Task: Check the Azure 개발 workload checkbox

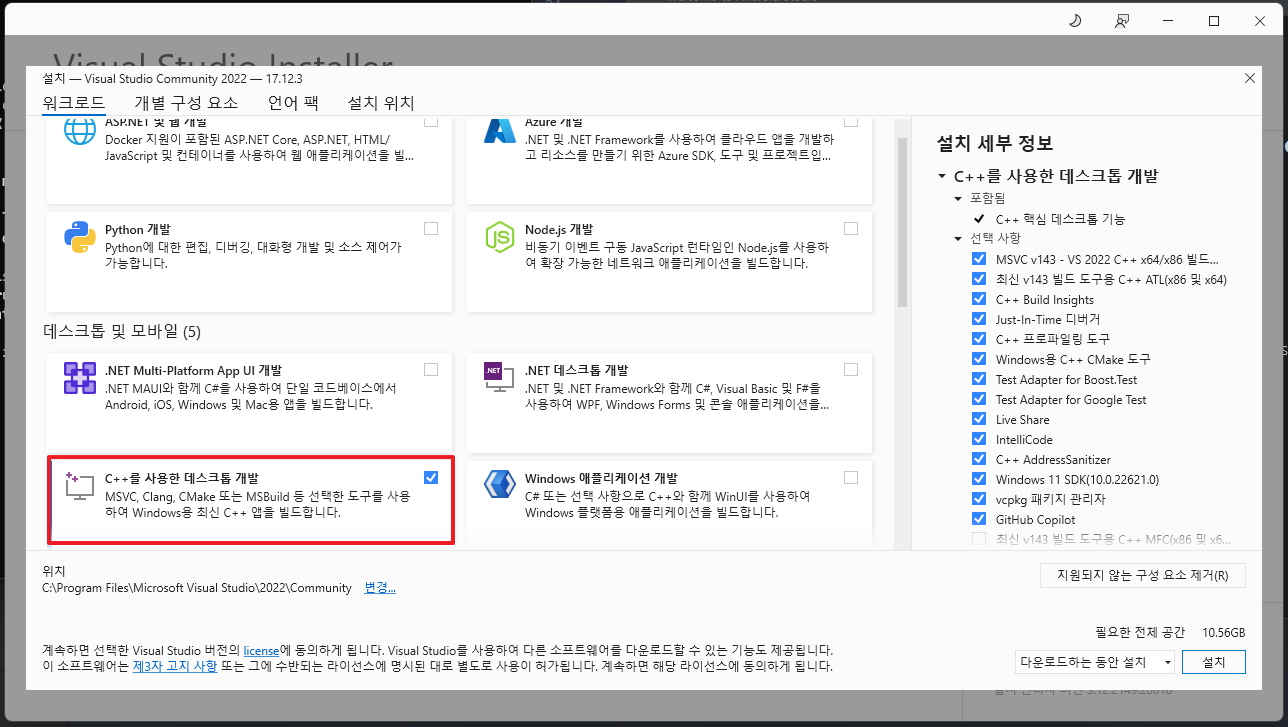Action: 851,121
